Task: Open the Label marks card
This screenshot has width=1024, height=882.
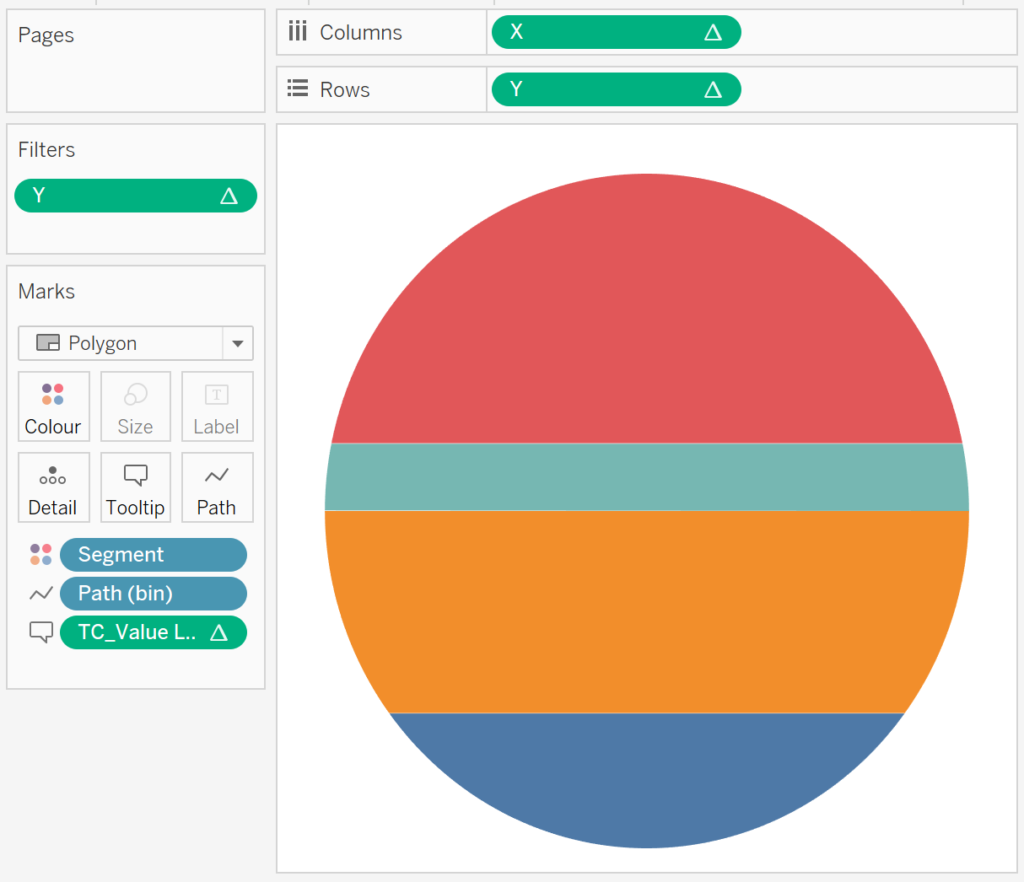Action: [217, 407]
